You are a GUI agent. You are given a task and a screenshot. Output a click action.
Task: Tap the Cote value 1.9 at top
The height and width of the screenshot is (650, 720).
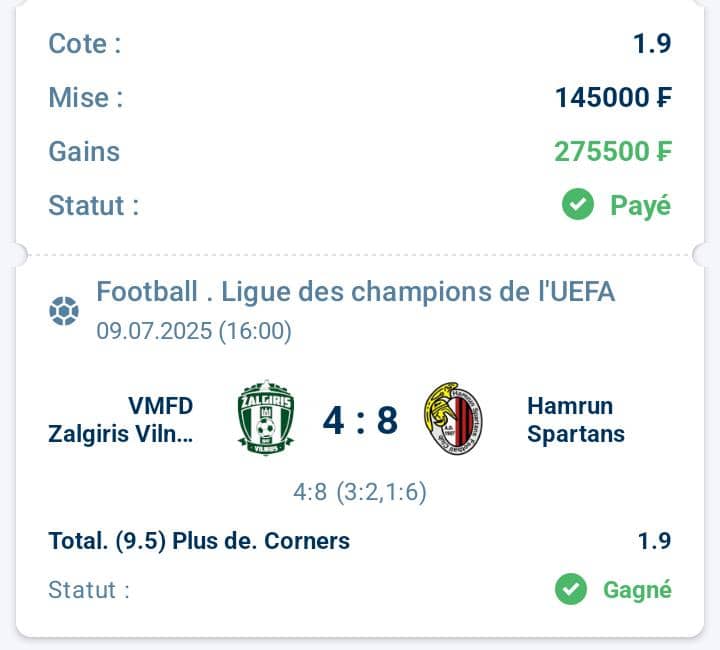click(x=652, y=44)
